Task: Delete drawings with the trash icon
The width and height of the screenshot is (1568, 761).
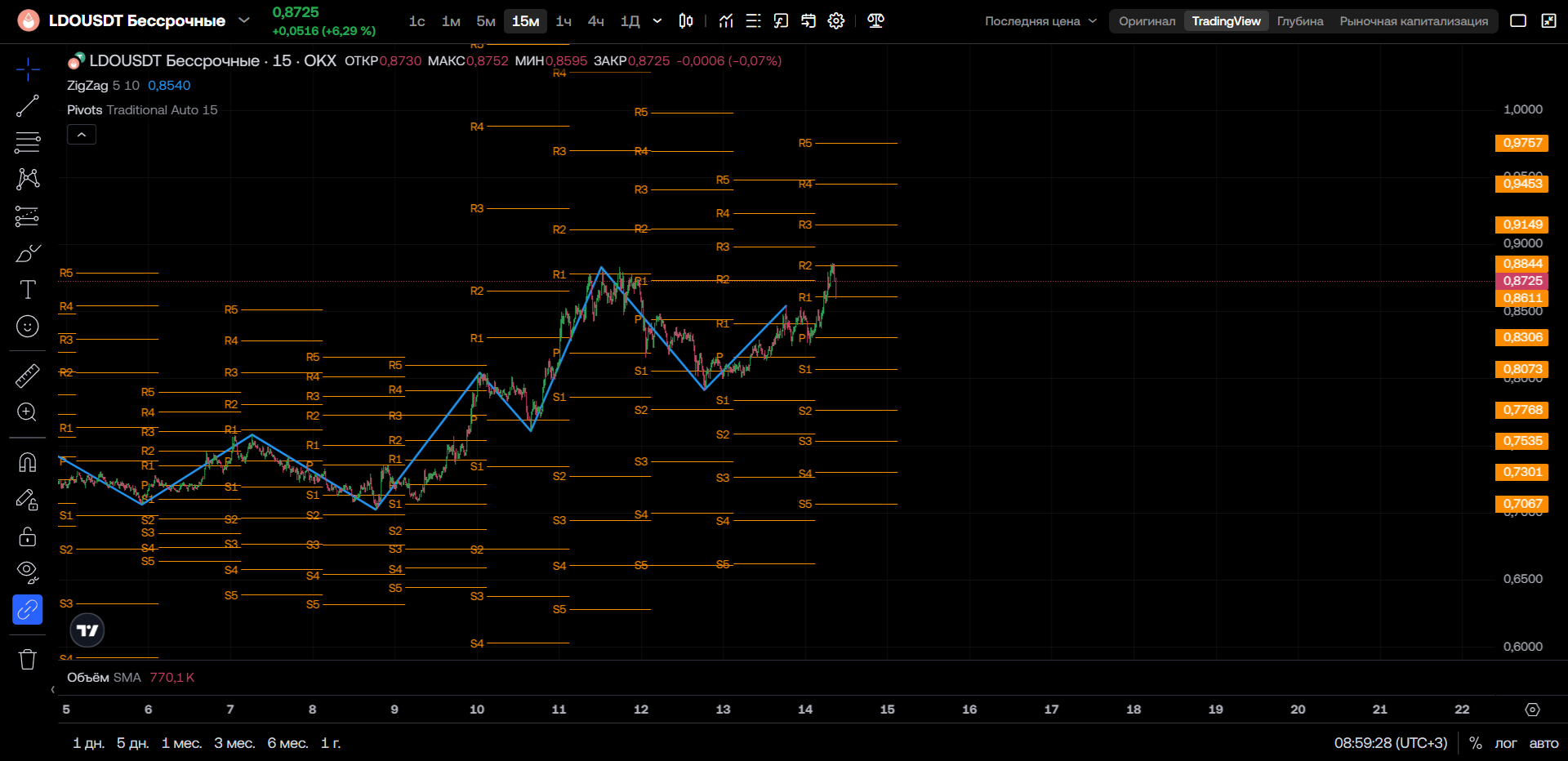Action: click(x=28, y=659)
